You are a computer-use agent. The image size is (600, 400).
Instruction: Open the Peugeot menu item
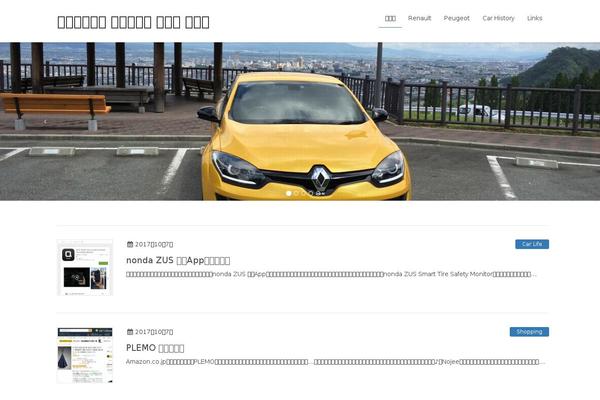point(457,18)
